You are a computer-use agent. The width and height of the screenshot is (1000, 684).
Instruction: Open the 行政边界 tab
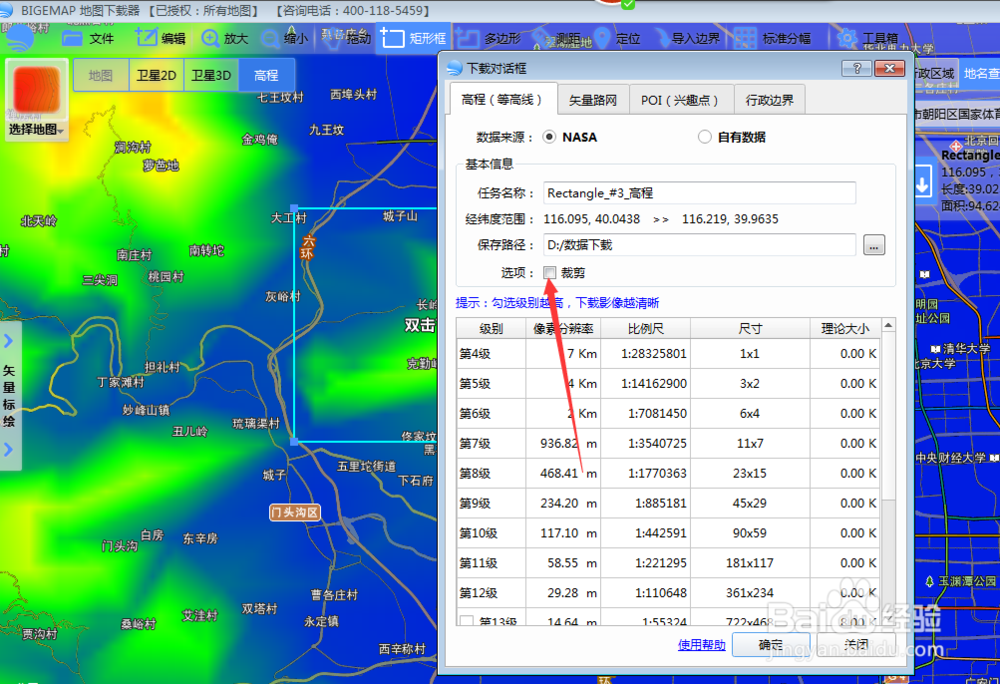pyautogui.click(x=770, y=100)
